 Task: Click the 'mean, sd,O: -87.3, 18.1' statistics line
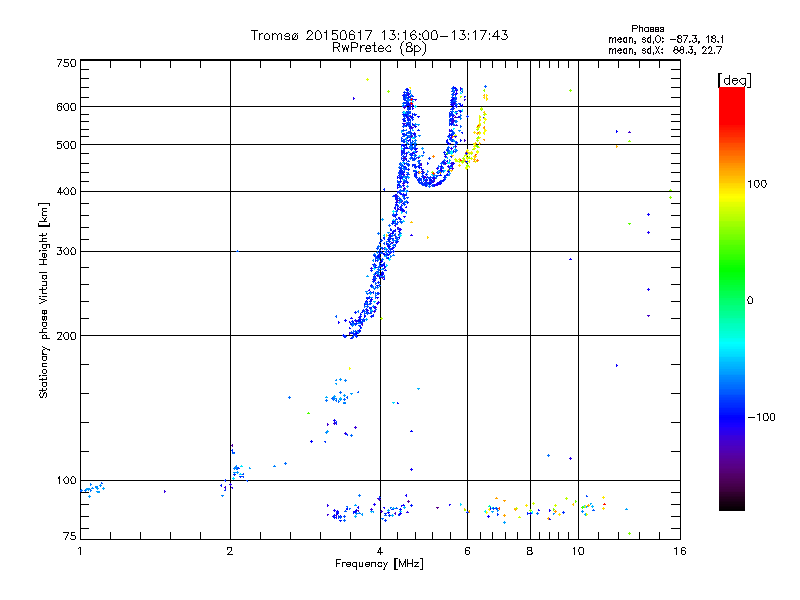tap(666, 39)
